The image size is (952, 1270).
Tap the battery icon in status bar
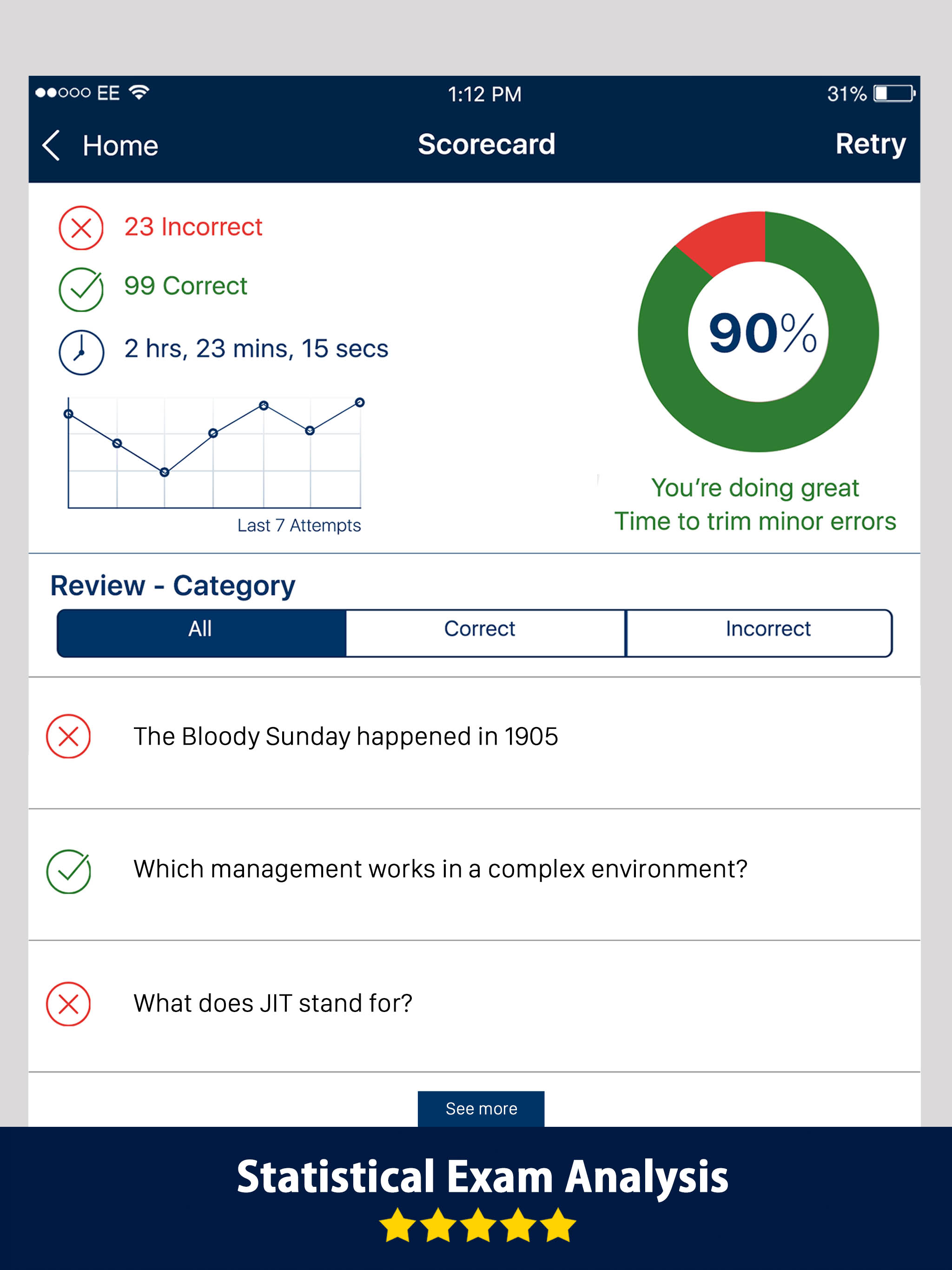(893, 93)
